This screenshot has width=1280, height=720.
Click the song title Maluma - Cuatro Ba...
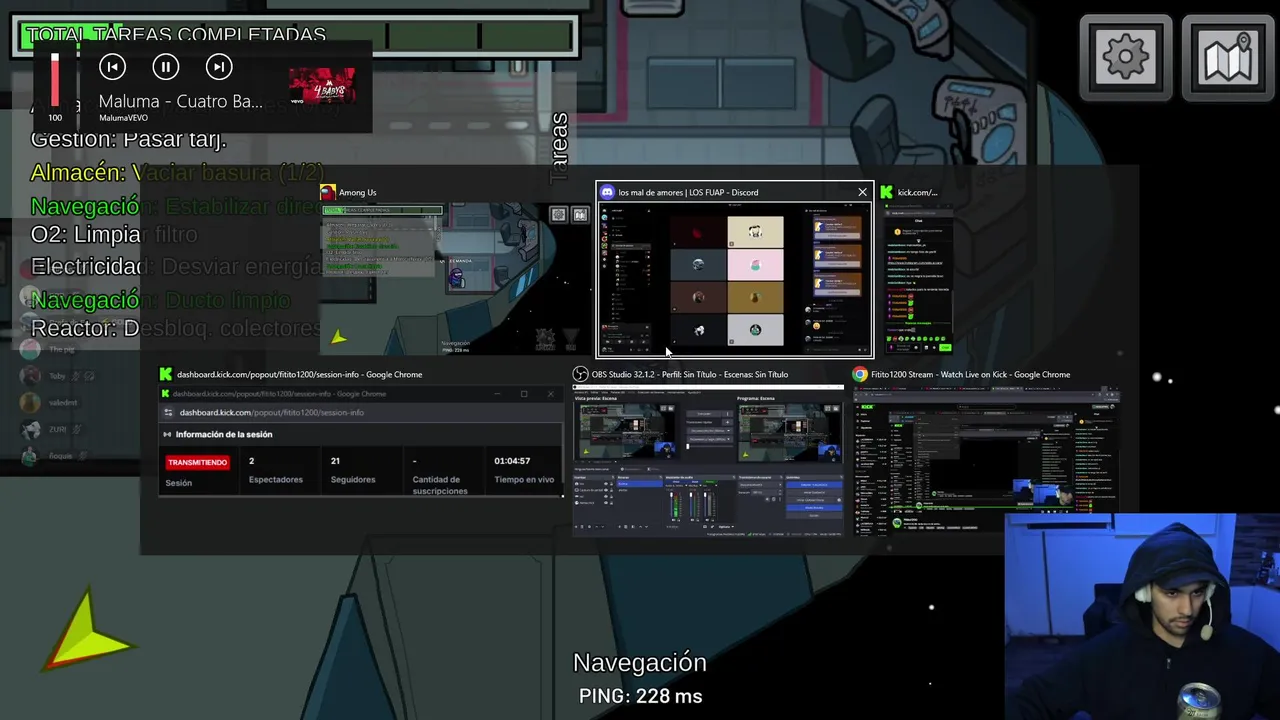pyautogui.click(x=181, y=102)
